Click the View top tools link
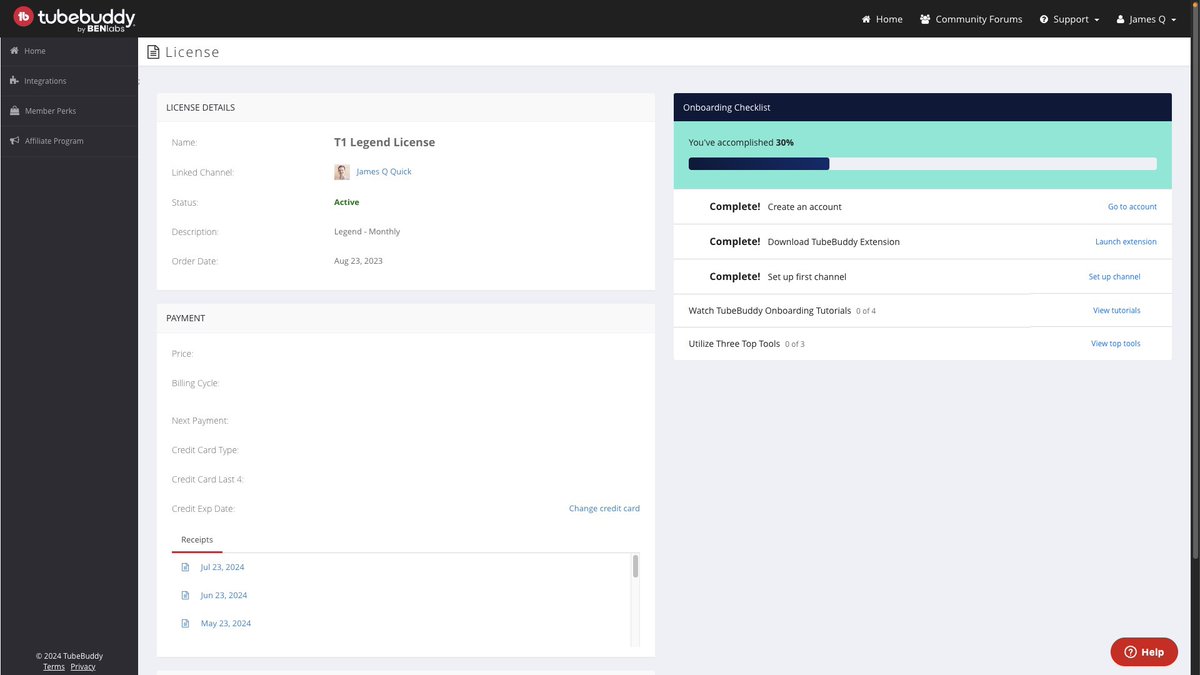 1116,344
